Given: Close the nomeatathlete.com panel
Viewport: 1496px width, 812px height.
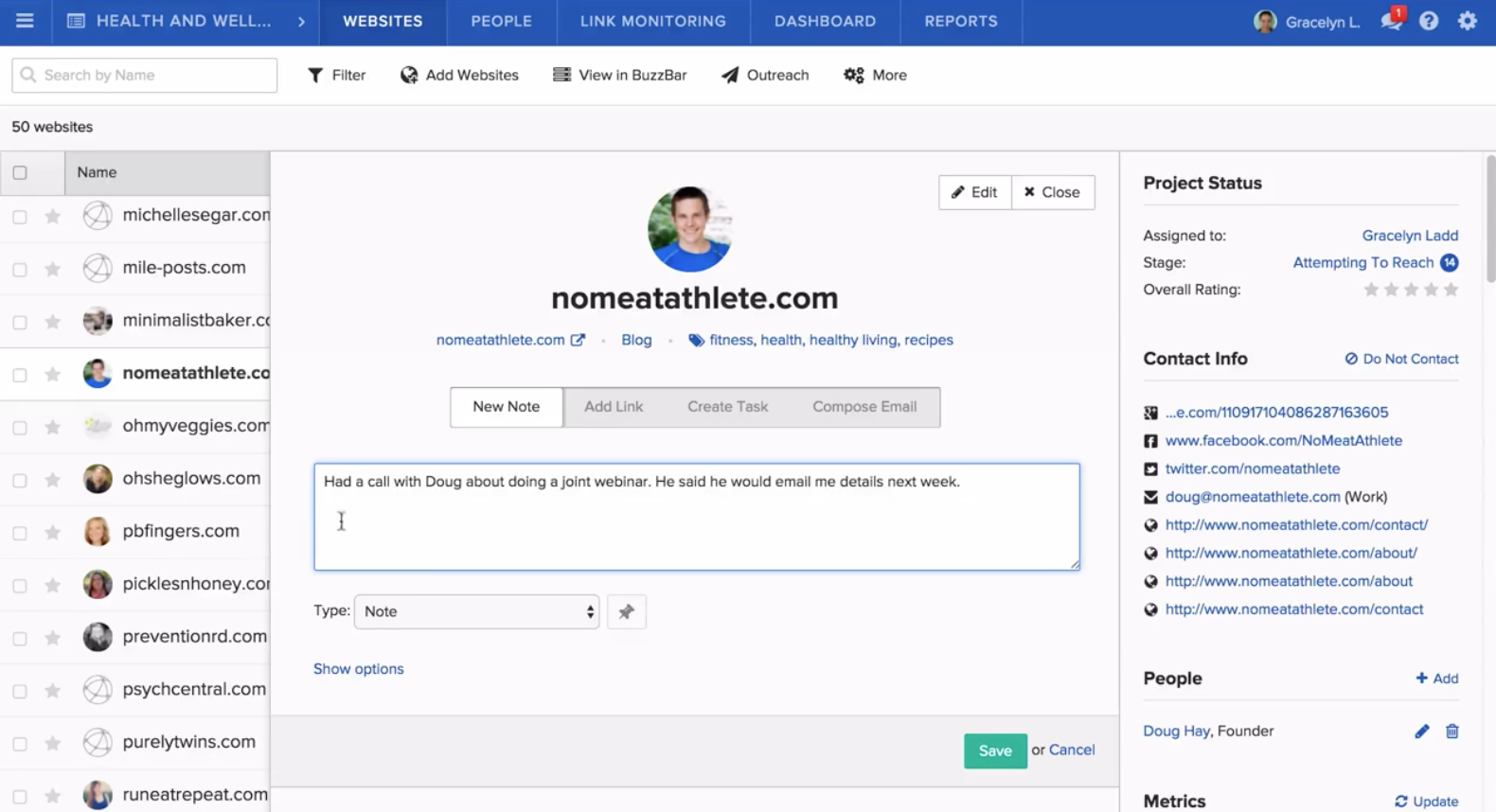Looking at the screenshot, I should [x=1053, y=192].
